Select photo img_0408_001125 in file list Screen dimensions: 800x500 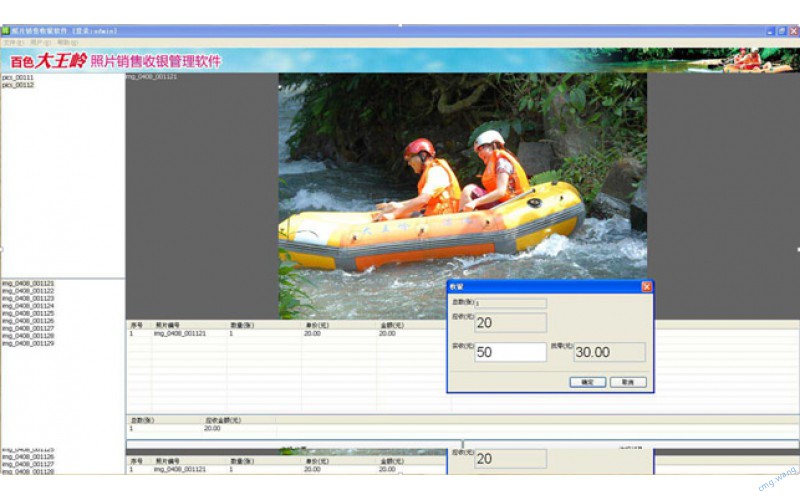tap(28, 313)
